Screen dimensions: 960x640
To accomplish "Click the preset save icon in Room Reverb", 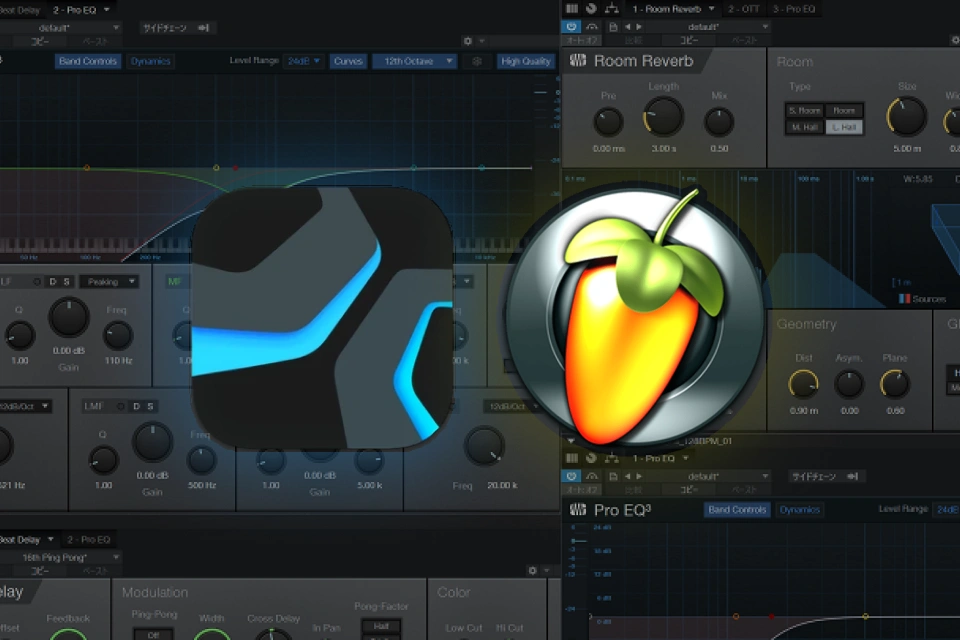I will pos(613,27).
